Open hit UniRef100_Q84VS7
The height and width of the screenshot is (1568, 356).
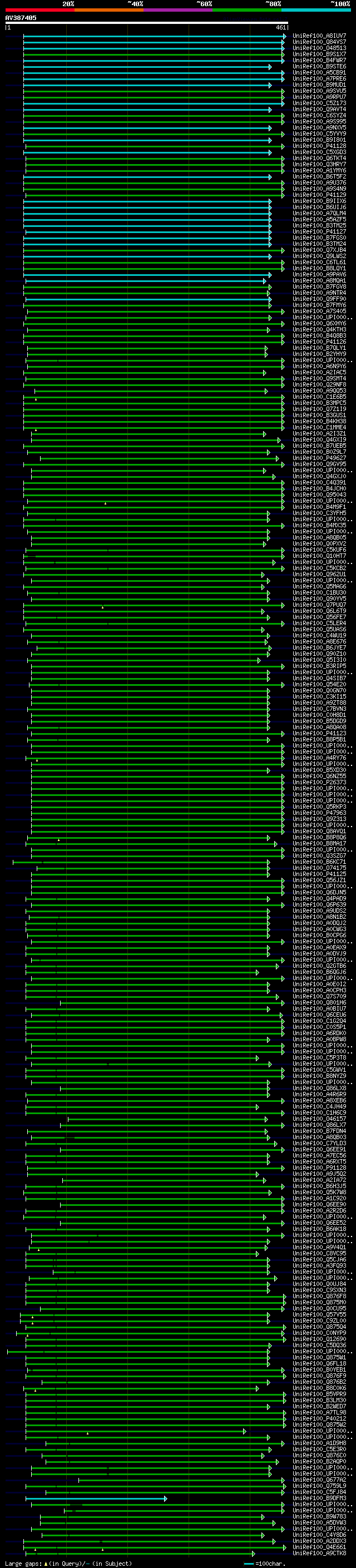pos(319,42)
